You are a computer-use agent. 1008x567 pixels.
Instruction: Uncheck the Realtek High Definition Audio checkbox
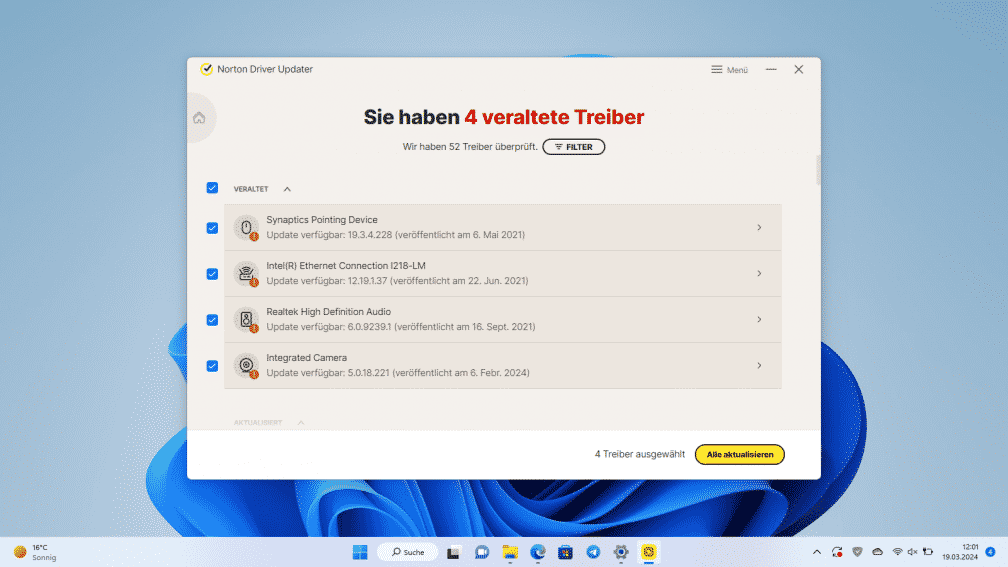pos(212,320)
